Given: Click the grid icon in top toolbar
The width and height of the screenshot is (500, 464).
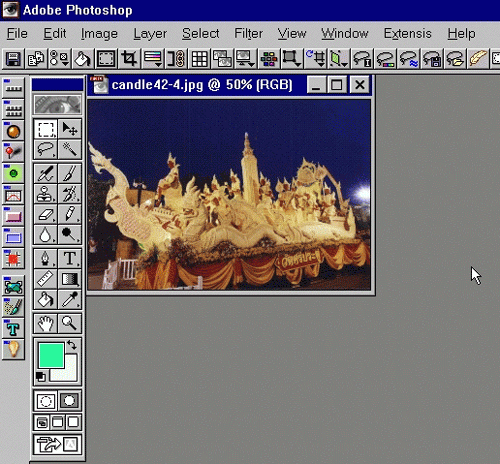Looking at the screenshot, I should point(199,59).
